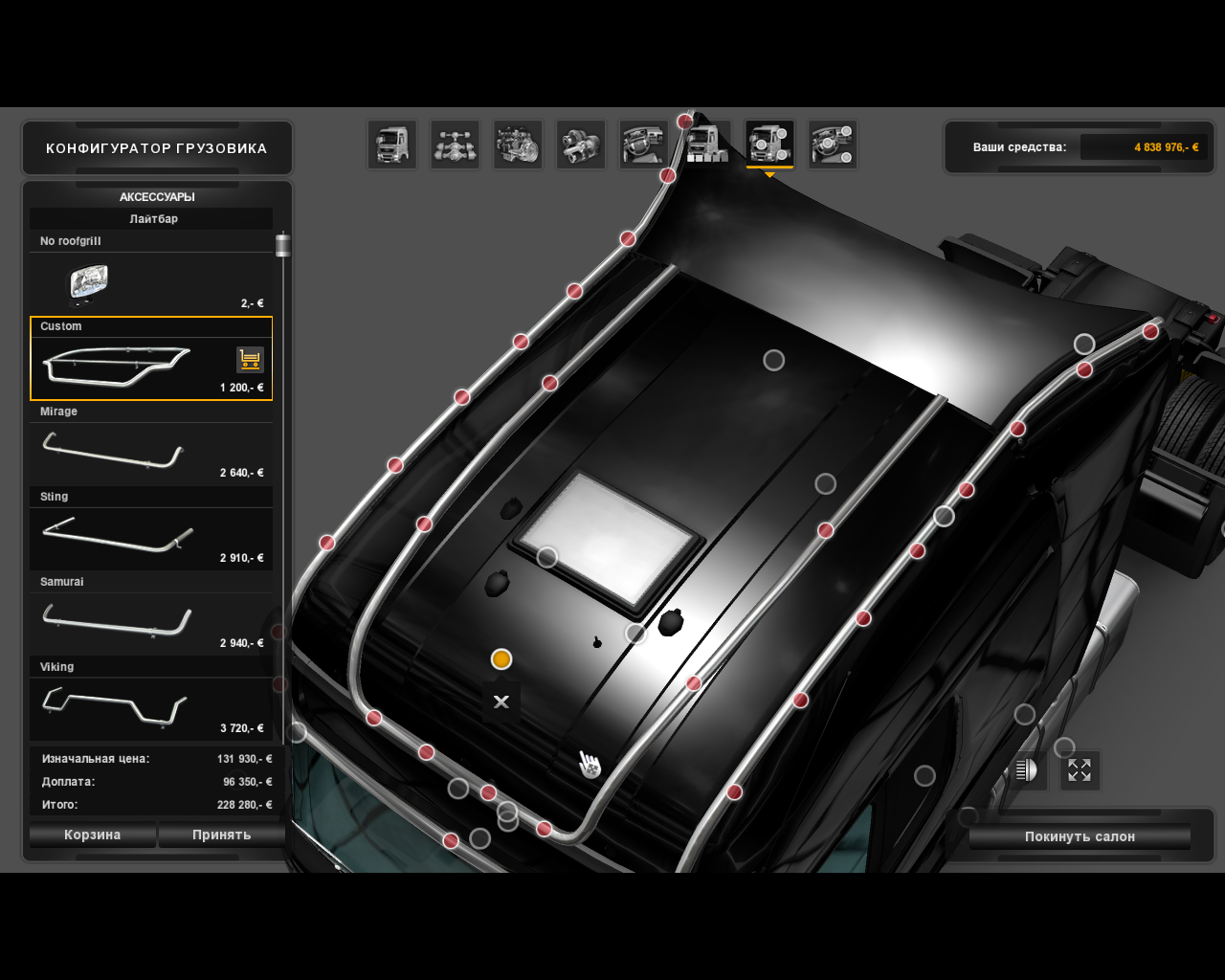Screen dimensions: 1225x980
Task: Click the Лайтбар category header
Action: [153, 219]
